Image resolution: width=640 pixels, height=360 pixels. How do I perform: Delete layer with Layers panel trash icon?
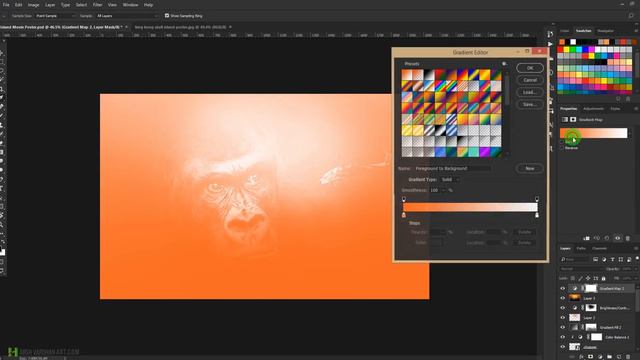pyautogui.click(x=628, y=357)
